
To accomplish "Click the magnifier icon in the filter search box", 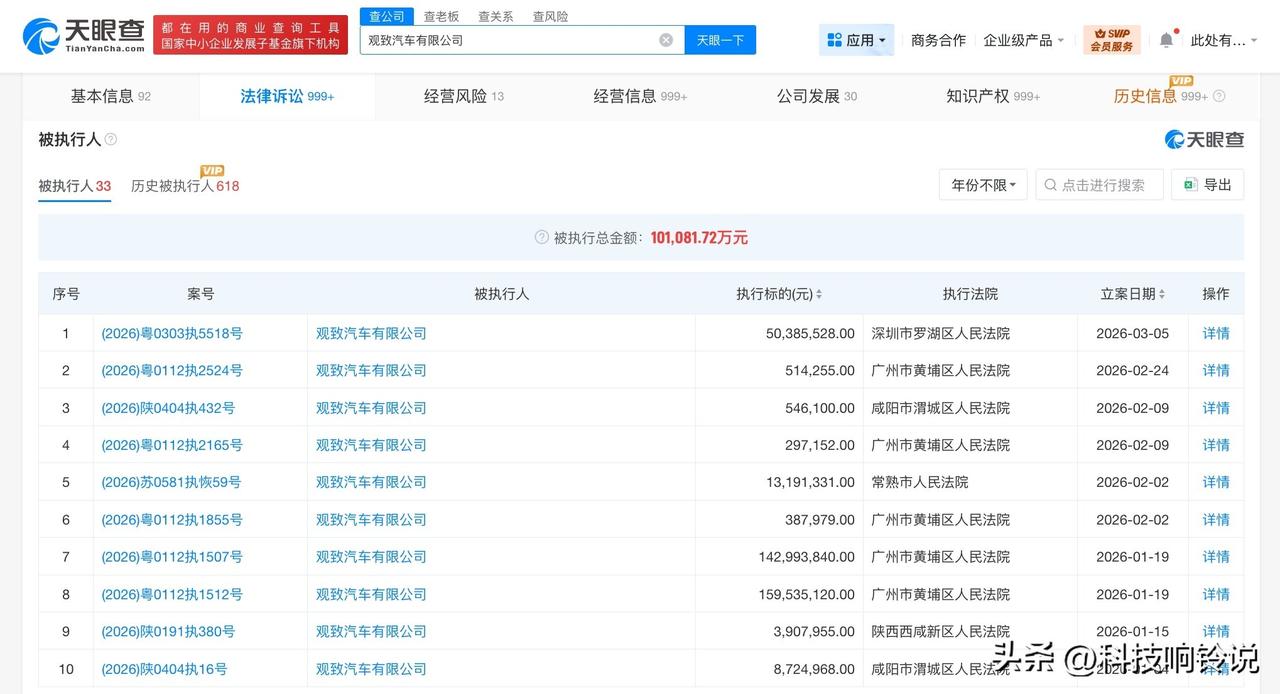I will click(x=1050, y=184).
